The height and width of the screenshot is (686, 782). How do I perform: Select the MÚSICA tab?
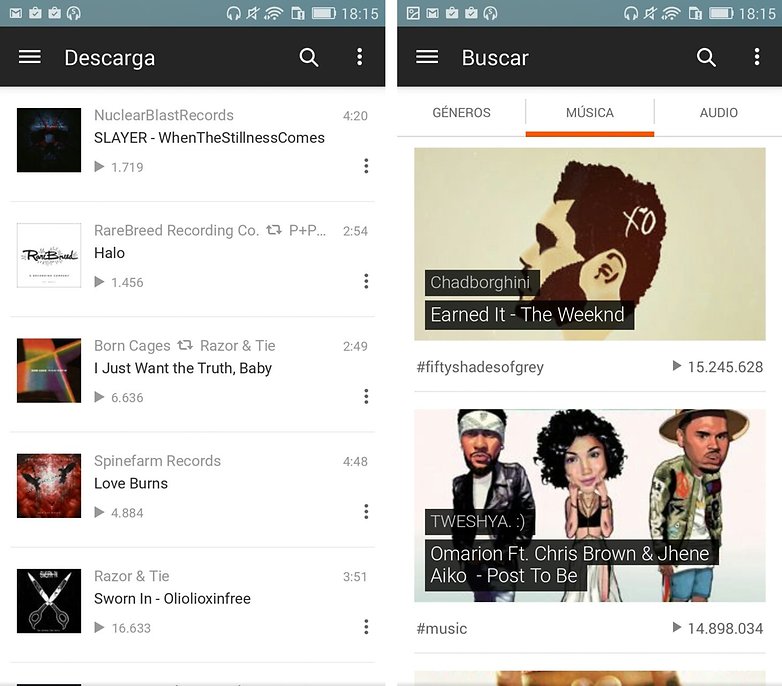click(589, 113)
